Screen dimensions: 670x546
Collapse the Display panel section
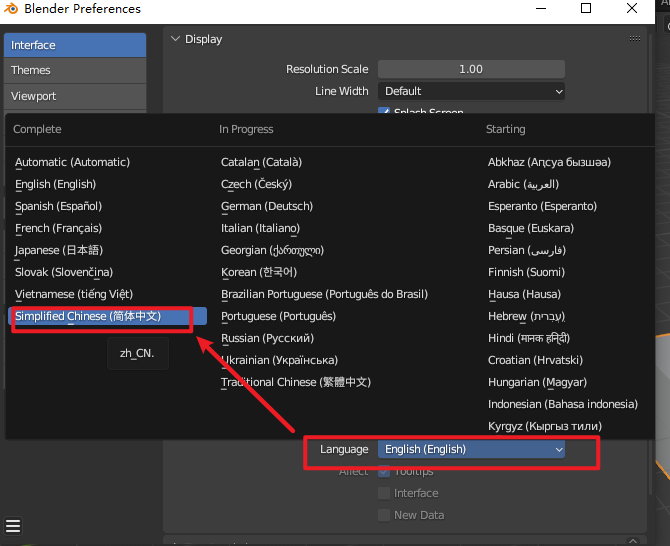tap(175, 39)
